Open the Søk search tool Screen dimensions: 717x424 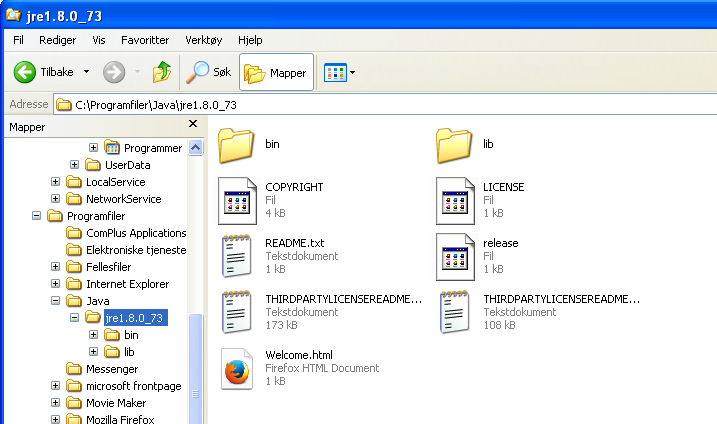209,72
